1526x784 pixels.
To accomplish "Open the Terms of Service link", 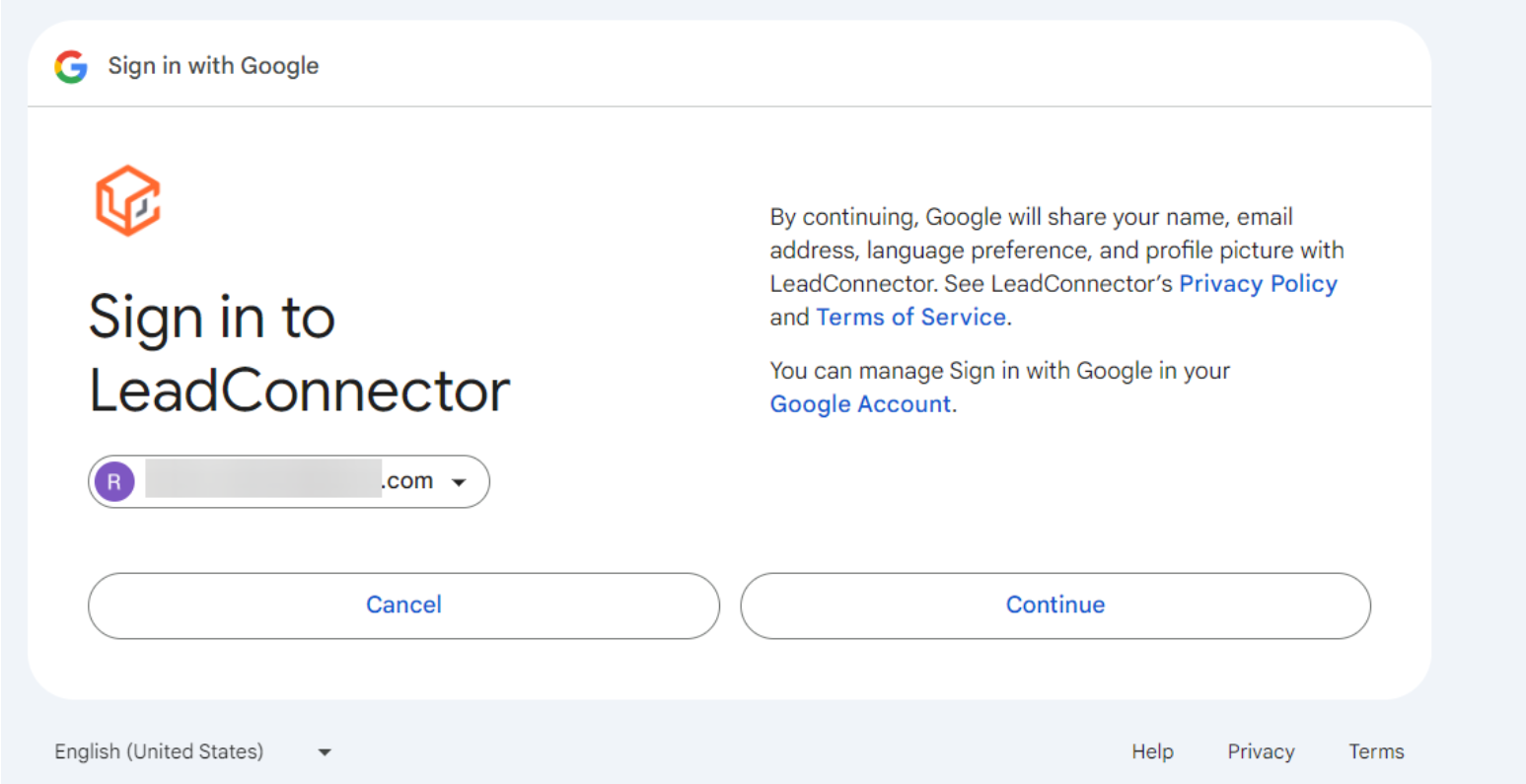I will tap(910, 318).
